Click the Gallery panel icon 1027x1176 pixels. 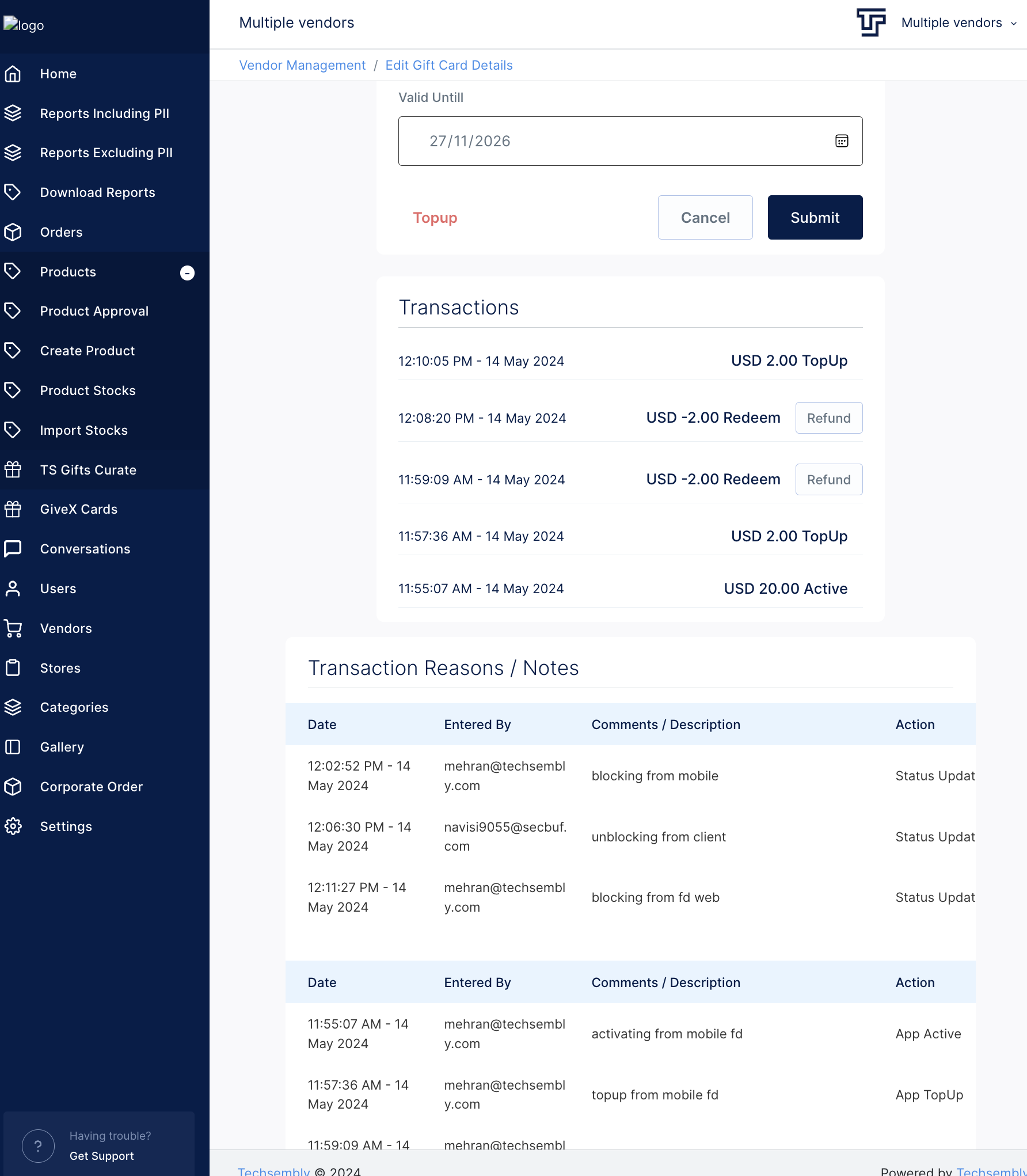click(13, 747)
